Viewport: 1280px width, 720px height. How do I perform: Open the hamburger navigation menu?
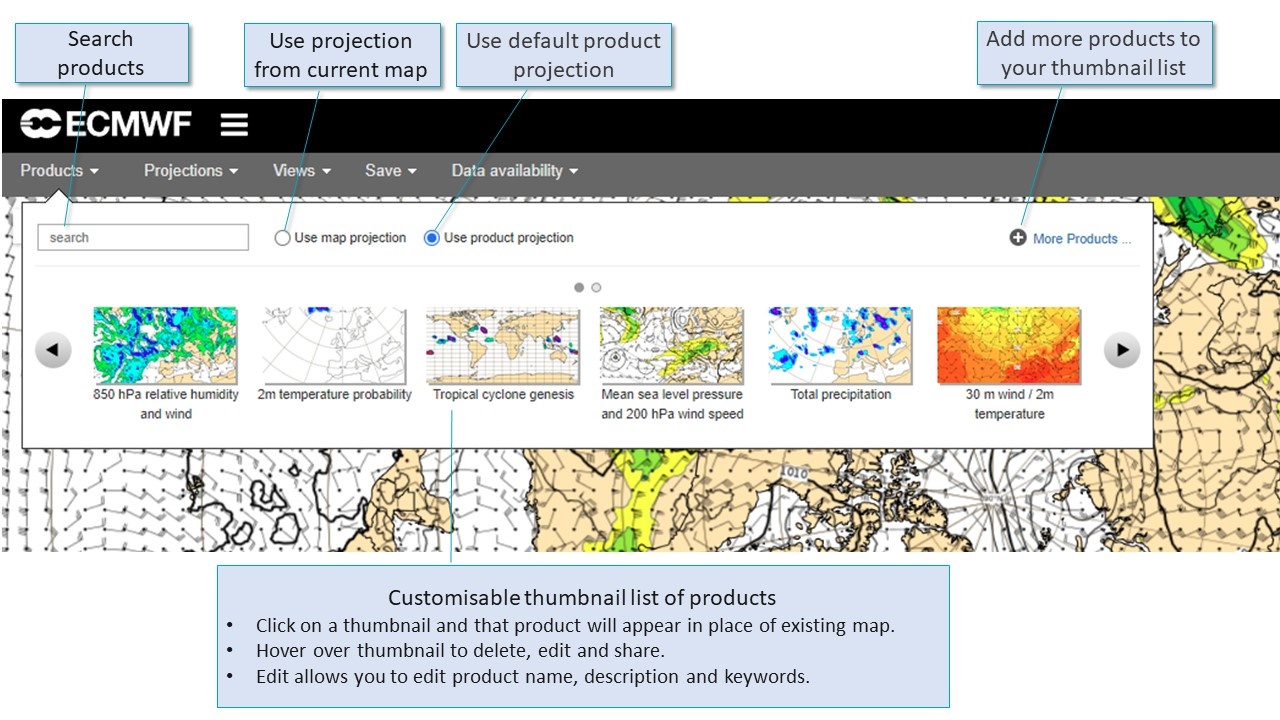pyautogui.click(x=233, y=124)
